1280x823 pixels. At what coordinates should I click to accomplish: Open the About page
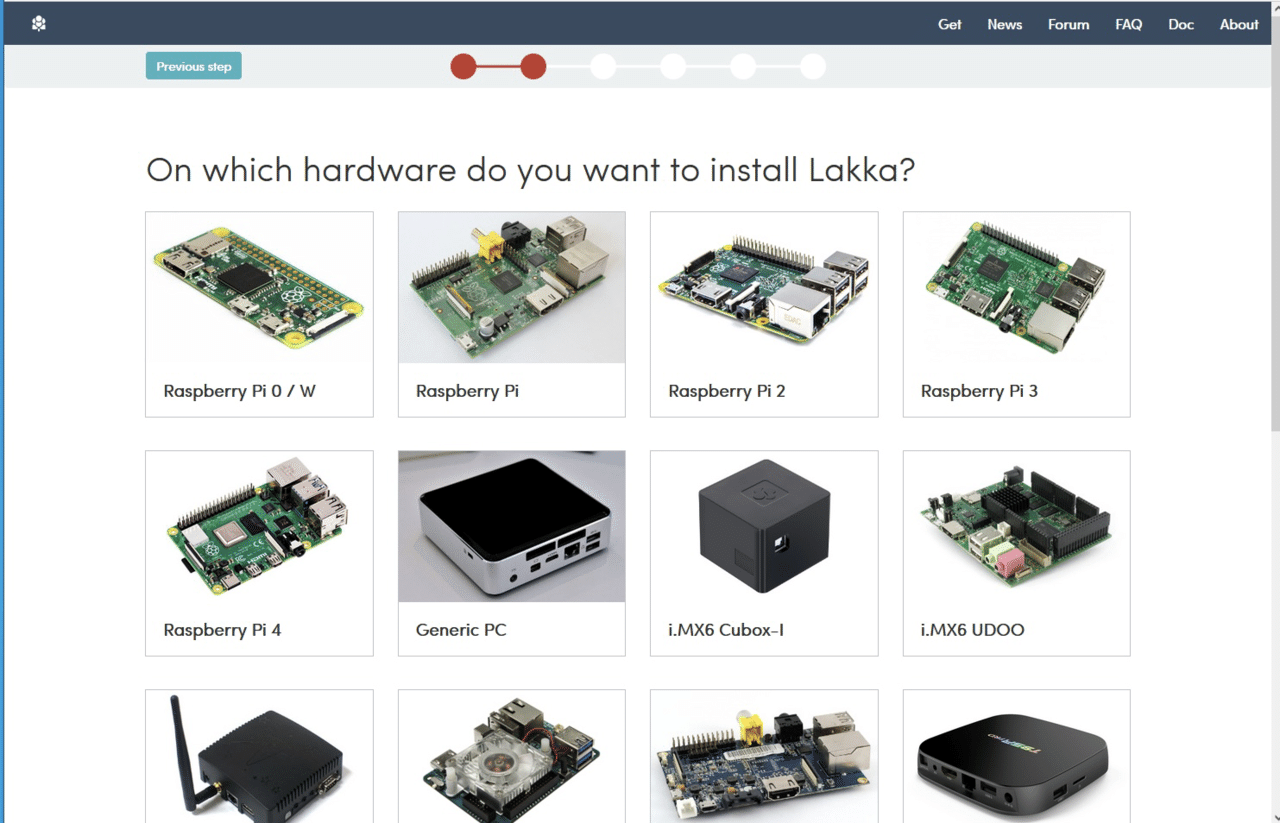point(1239,24)
